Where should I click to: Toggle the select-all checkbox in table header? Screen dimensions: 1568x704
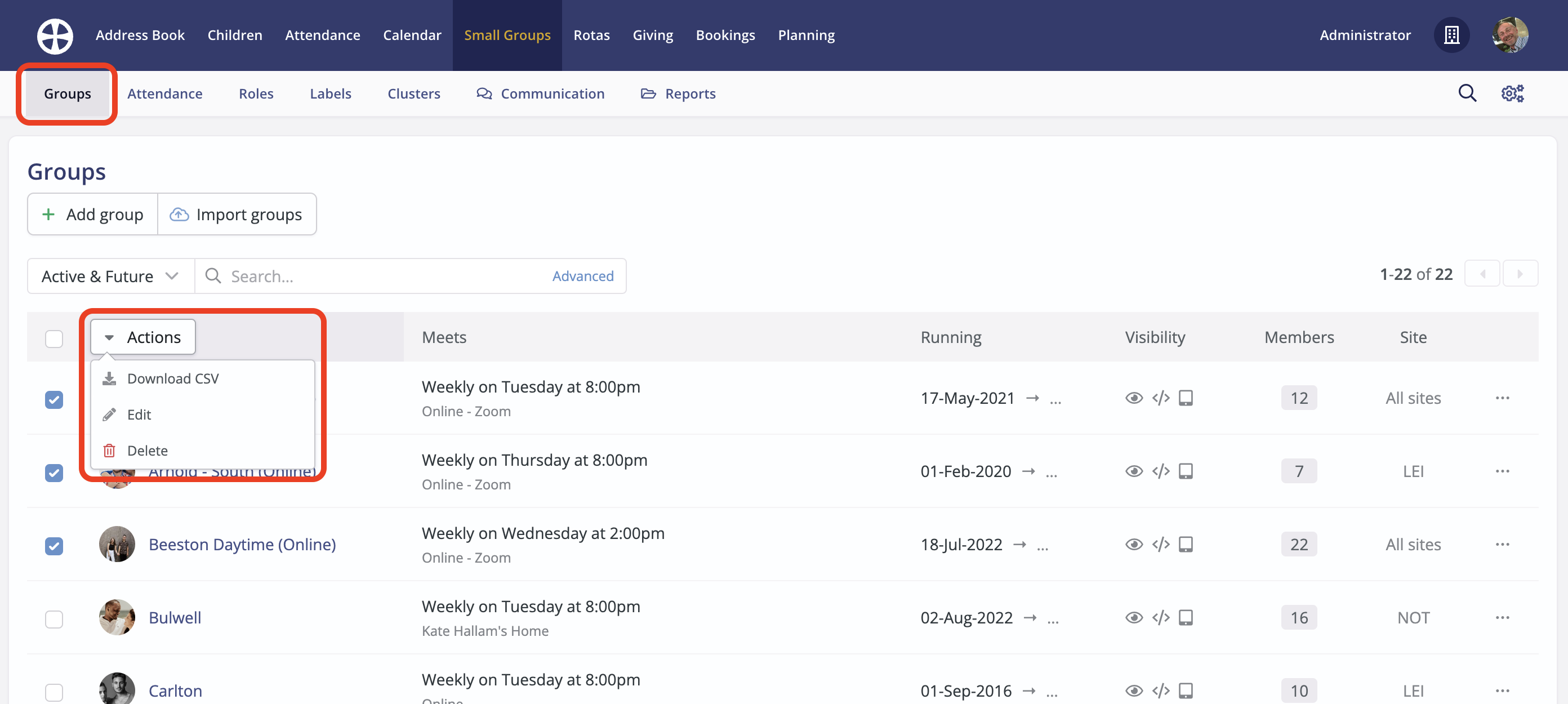pyautogui.click(x=54, y=339)
